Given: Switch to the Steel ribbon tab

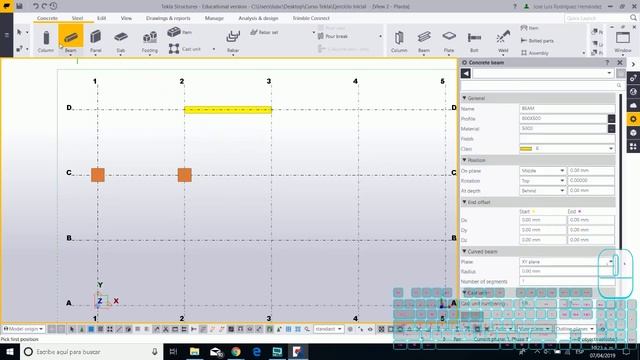Looking at the screenshot, I should click(x=77, y=18).
